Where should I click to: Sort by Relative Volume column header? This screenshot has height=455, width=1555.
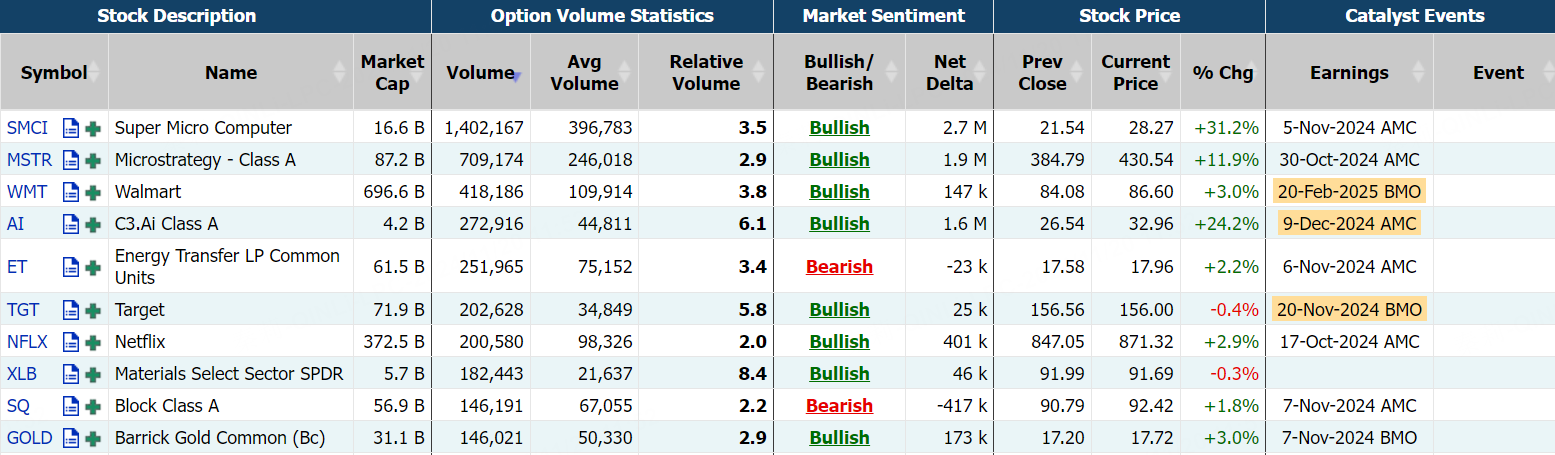coord(705,72)
